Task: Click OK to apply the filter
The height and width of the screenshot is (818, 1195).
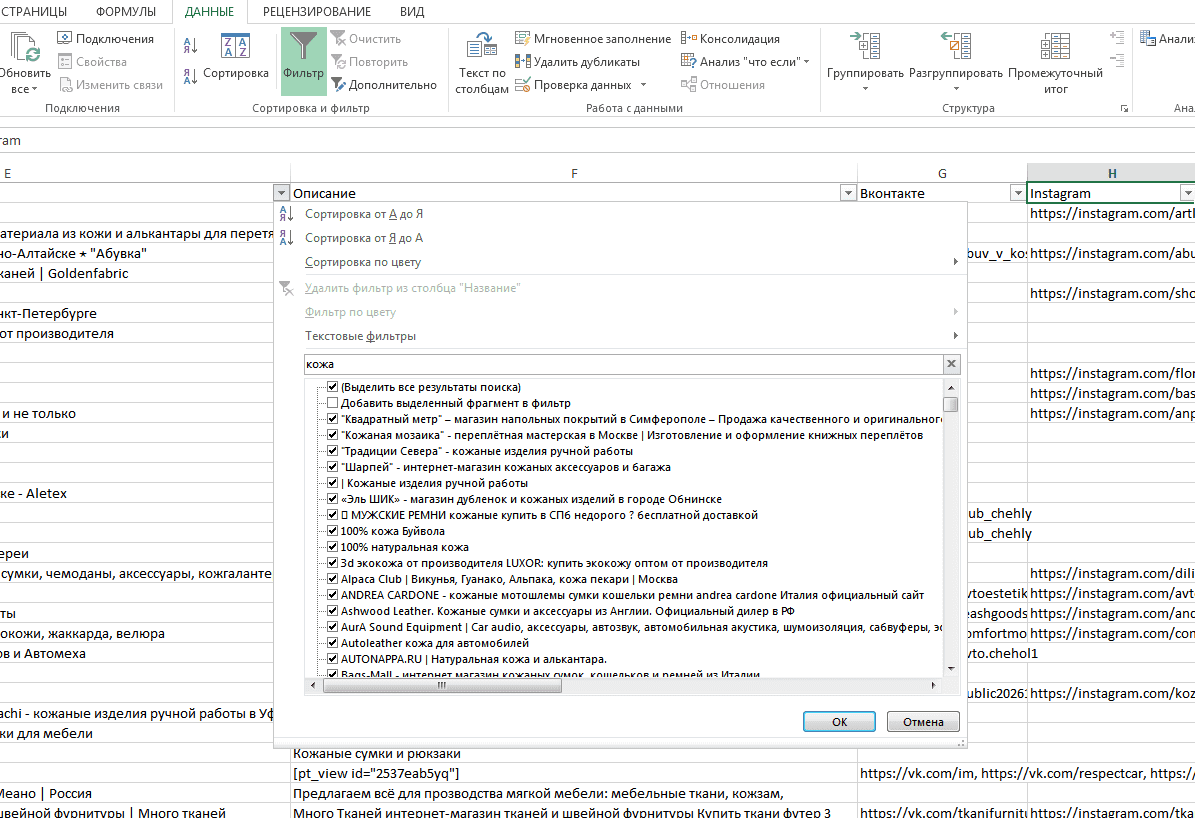Action: (839, 722)
